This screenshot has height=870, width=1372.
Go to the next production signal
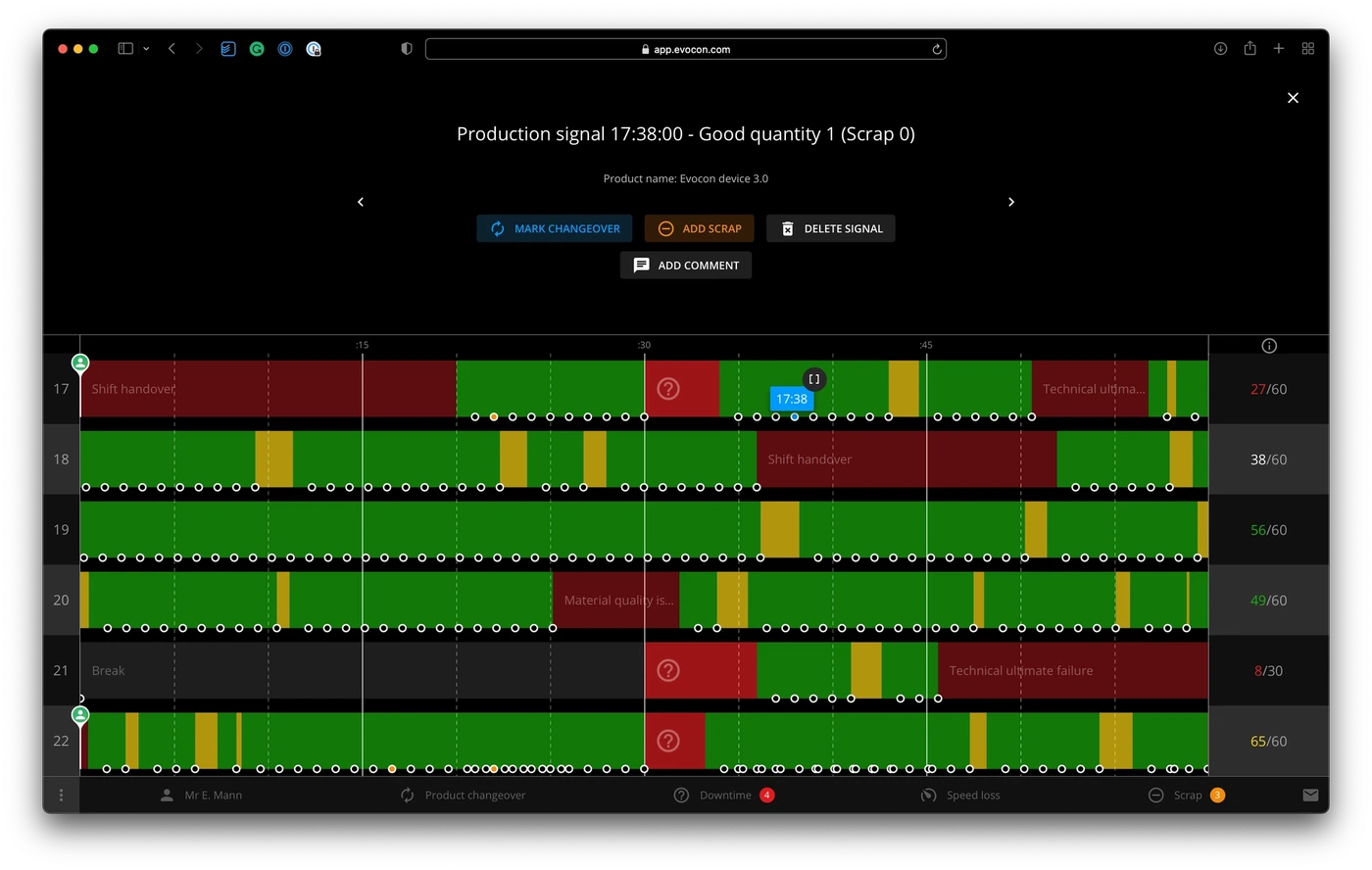click(1011, 202)
